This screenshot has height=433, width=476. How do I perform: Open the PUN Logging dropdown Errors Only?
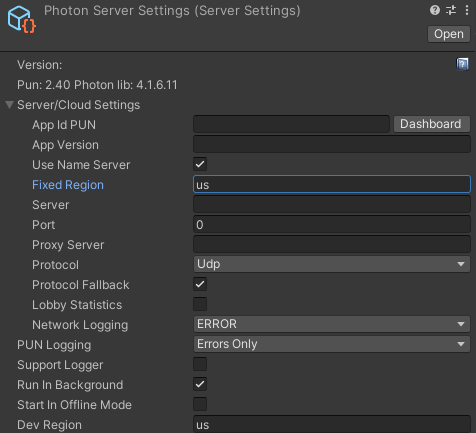pos(332,344)
